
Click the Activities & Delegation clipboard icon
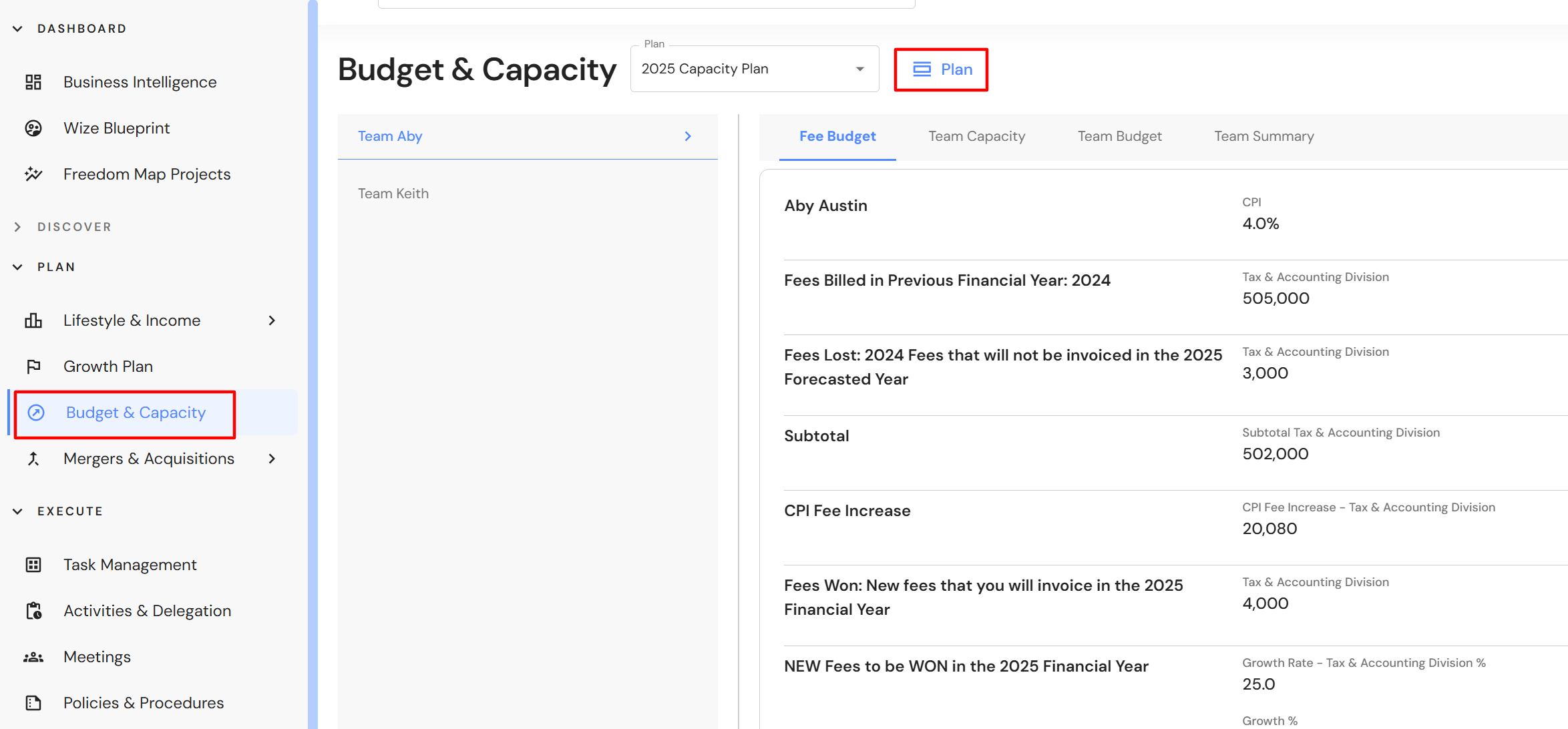(x=33, y=611)
